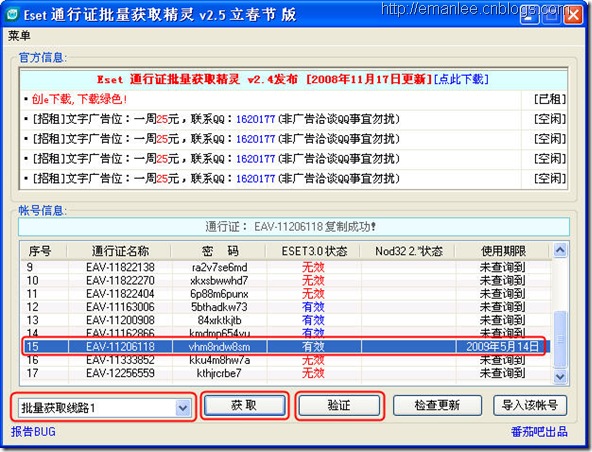Click password xkxsbwwhd7

[220, 281]
